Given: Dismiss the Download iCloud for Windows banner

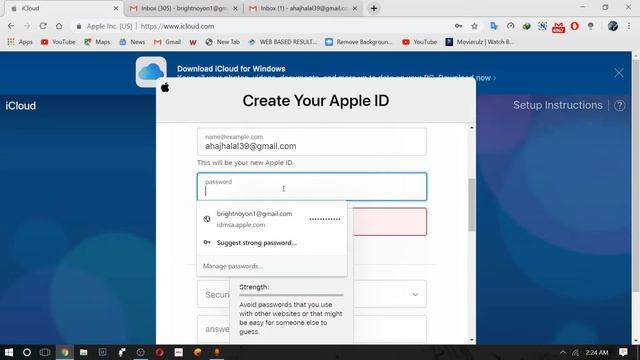Looking at the screenshot, I should [x=619, y=73].
